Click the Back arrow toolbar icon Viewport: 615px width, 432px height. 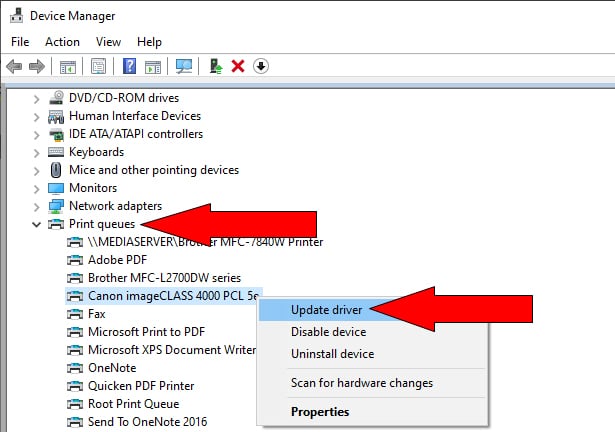14,67
